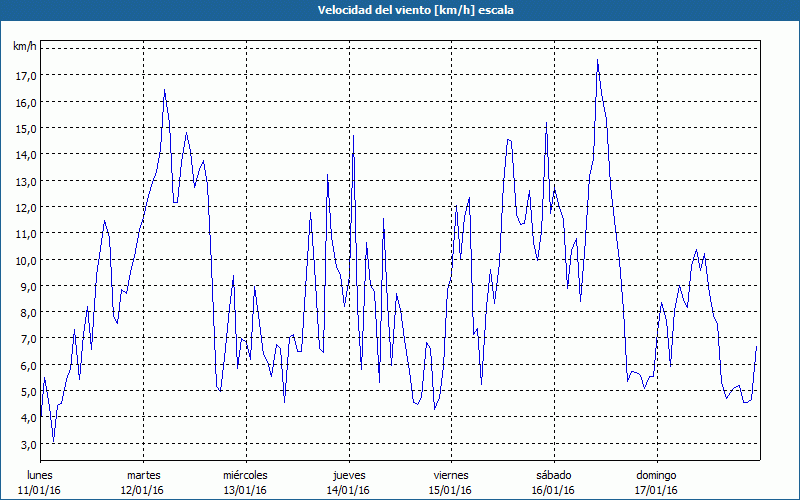Select the 'viernes' day label

(x=451, y=474)
